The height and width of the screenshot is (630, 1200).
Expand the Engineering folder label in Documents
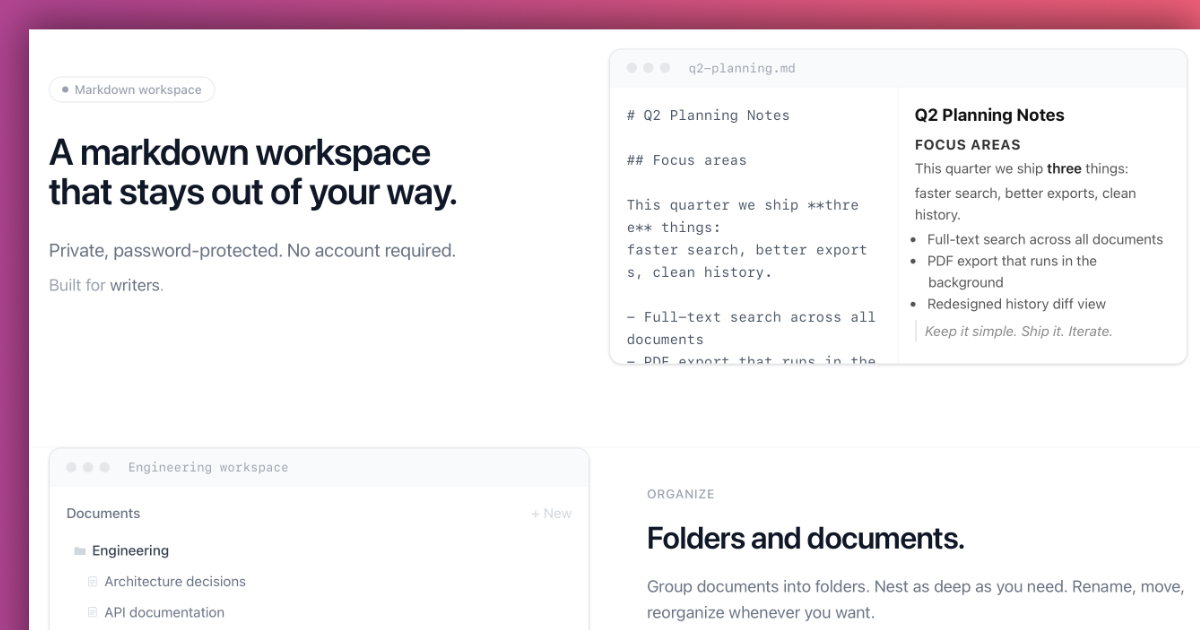click(x=130, y=551)
